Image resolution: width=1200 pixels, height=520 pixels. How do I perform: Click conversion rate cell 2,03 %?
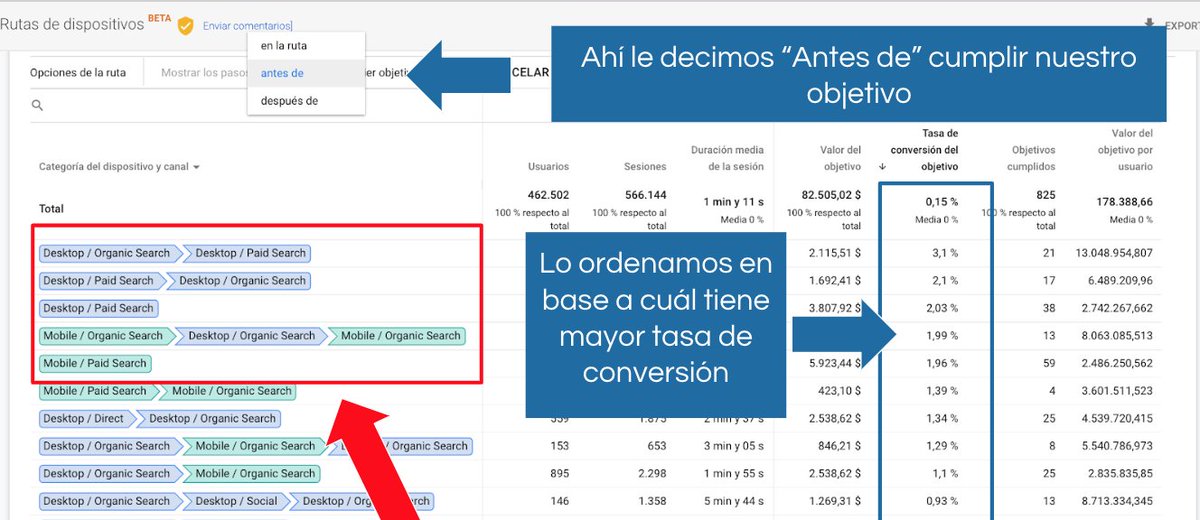941,308
